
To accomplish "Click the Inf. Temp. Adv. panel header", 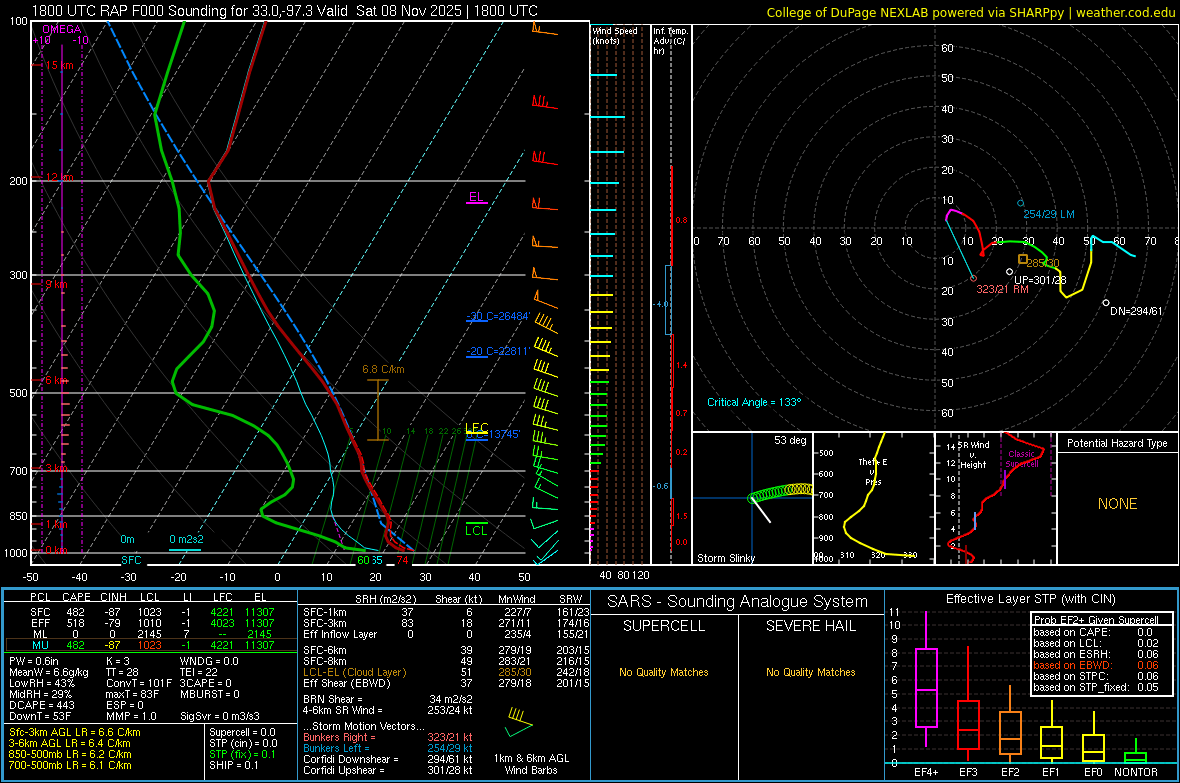I will point(670,41).
